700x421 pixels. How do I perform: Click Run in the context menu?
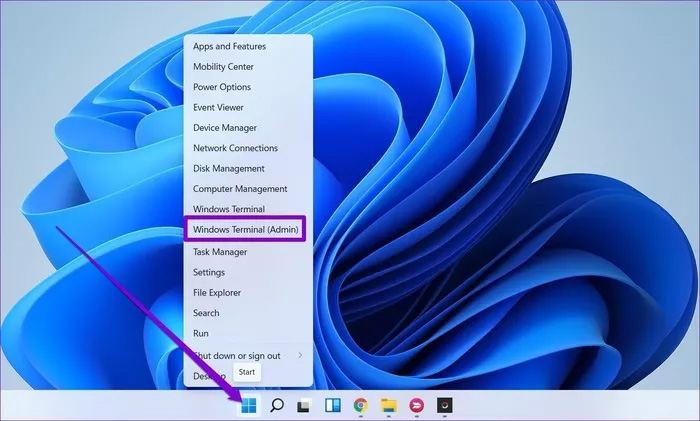pyautogui.click(x=201, y=333)
